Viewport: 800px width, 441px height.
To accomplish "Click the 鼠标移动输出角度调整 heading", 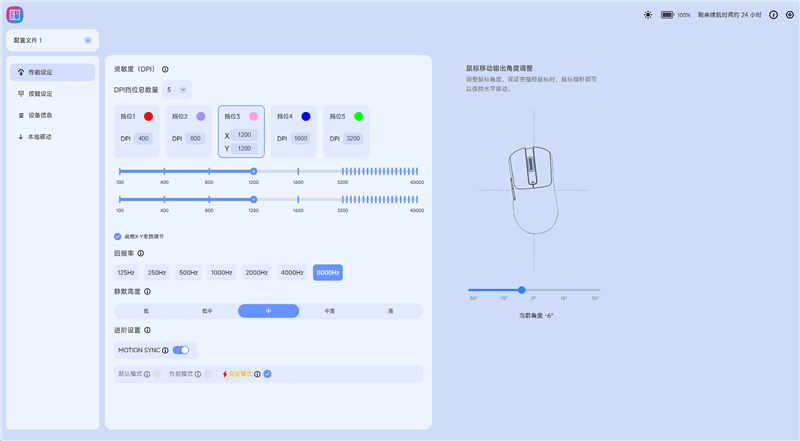I will point(499,68).
